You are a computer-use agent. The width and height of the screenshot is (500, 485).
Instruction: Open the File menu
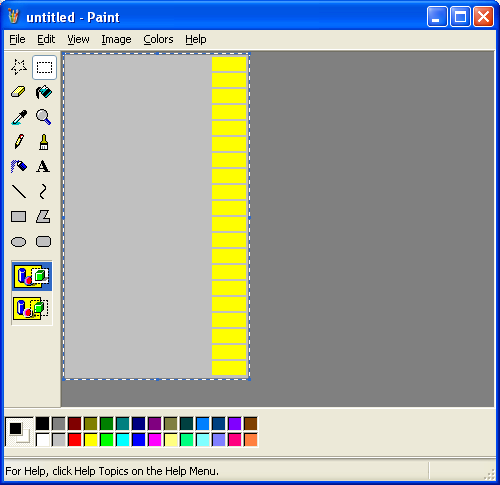tap(17, 39)
